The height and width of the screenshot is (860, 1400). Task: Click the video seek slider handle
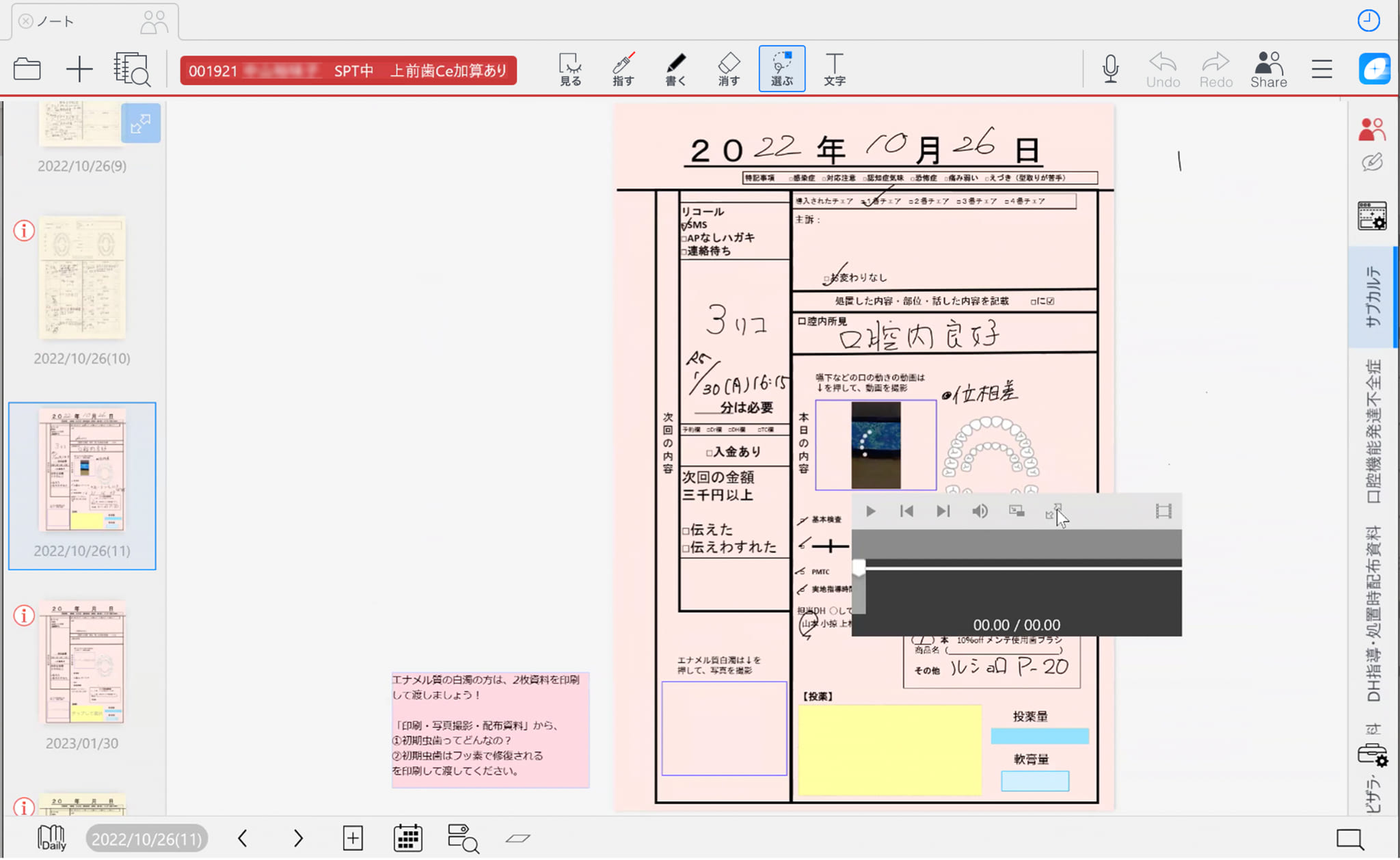[x=859, y=567]
